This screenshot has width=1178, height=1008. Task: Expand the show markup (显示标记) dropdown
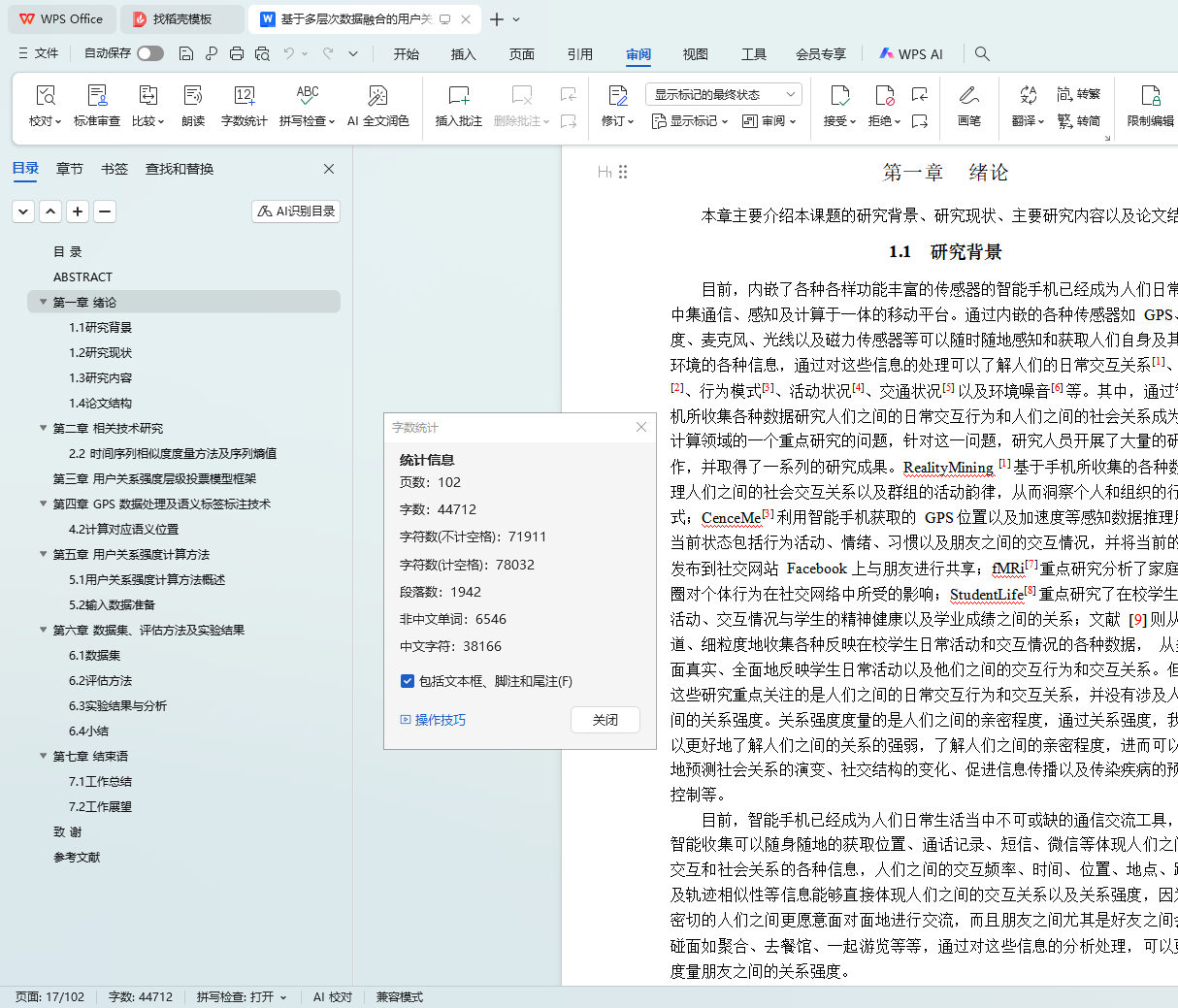689,121
